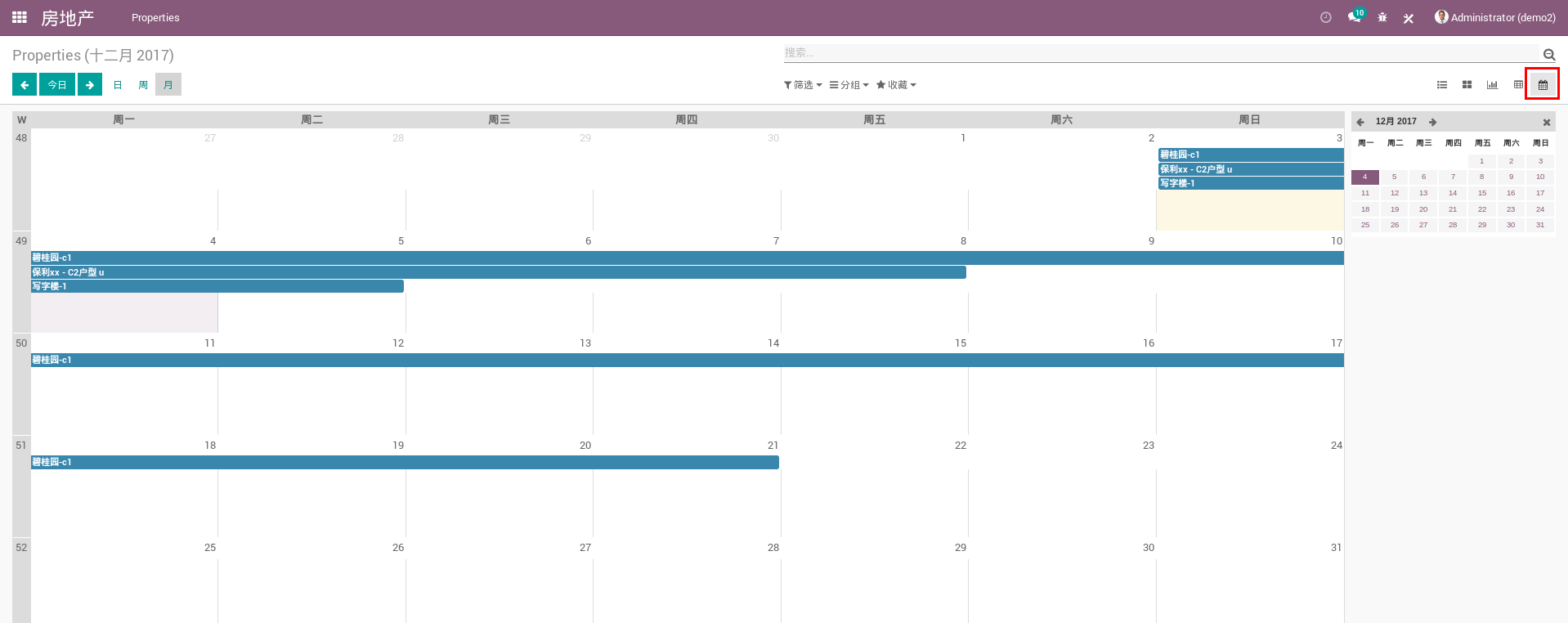Select the 月 (month) view mode
The height and width of the screenshot is (623, 1568).
click(x=168, y=85)
